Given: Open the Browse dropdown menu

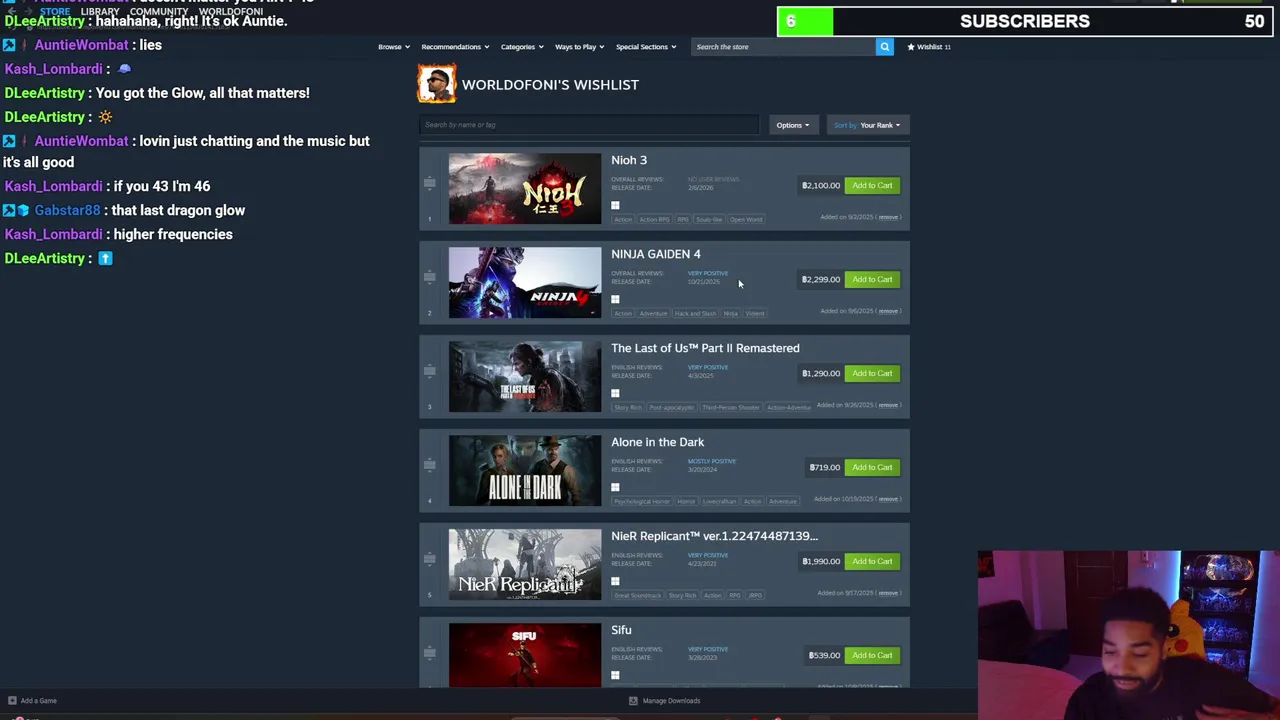Looking at the screenshot, I should (394, 46).
